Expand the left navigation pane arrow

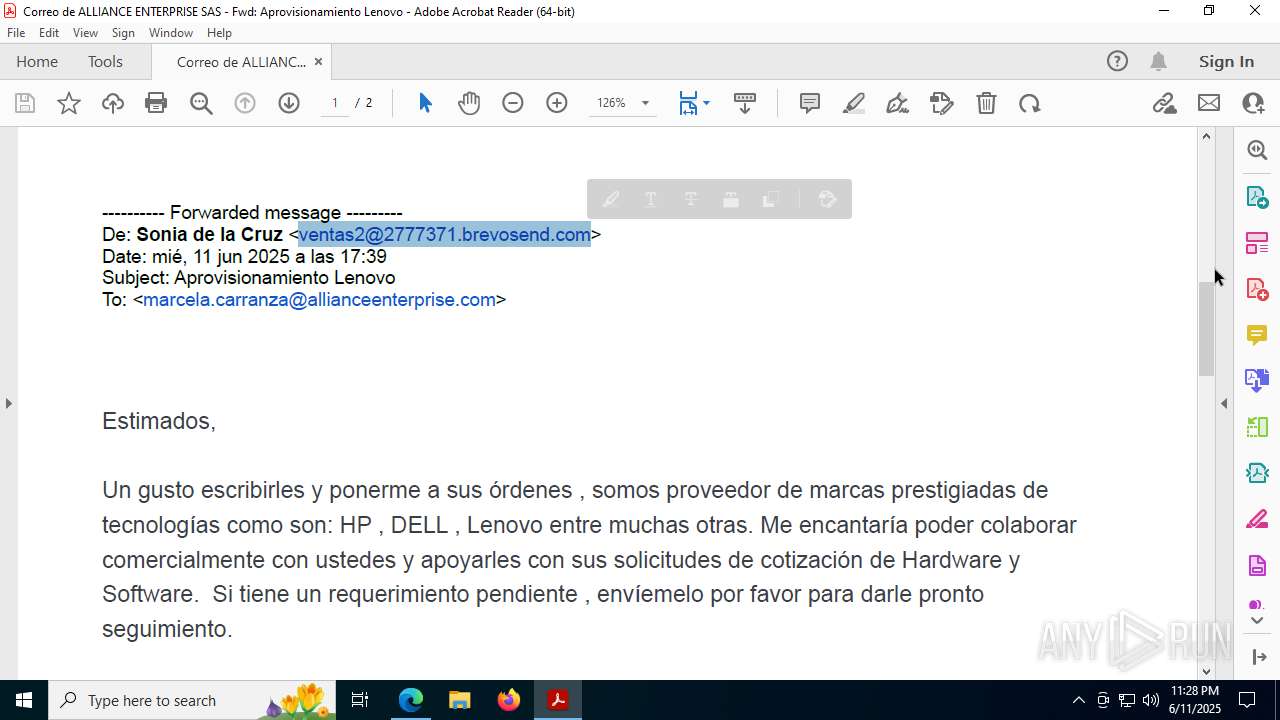pyautogui.click(x=8, y=403)
